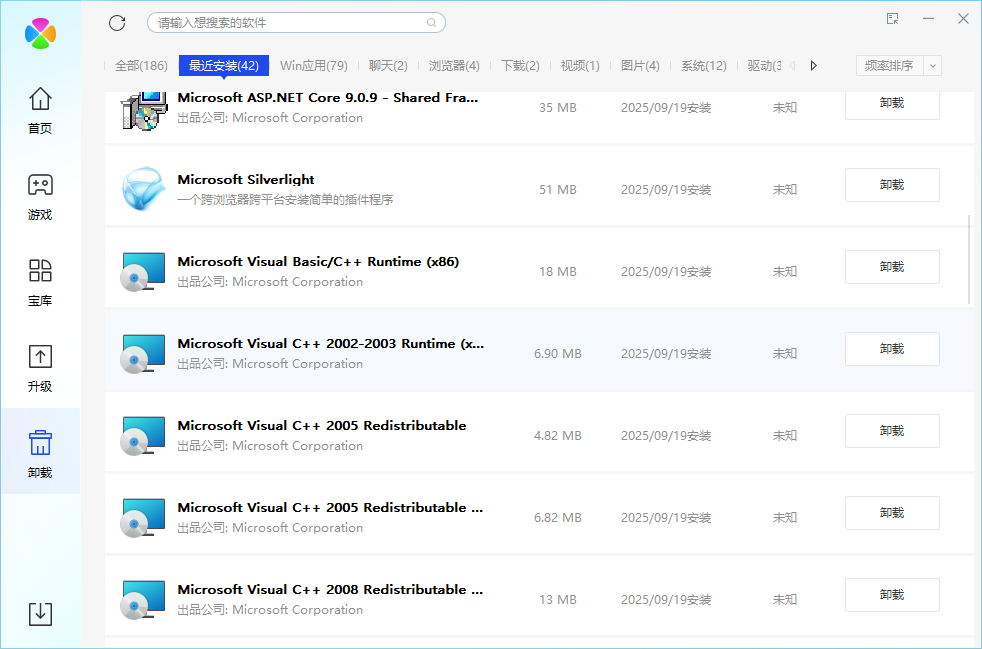Click the magnifier icon in search box
The image size is (982, 649).
[x=431, y=23]
